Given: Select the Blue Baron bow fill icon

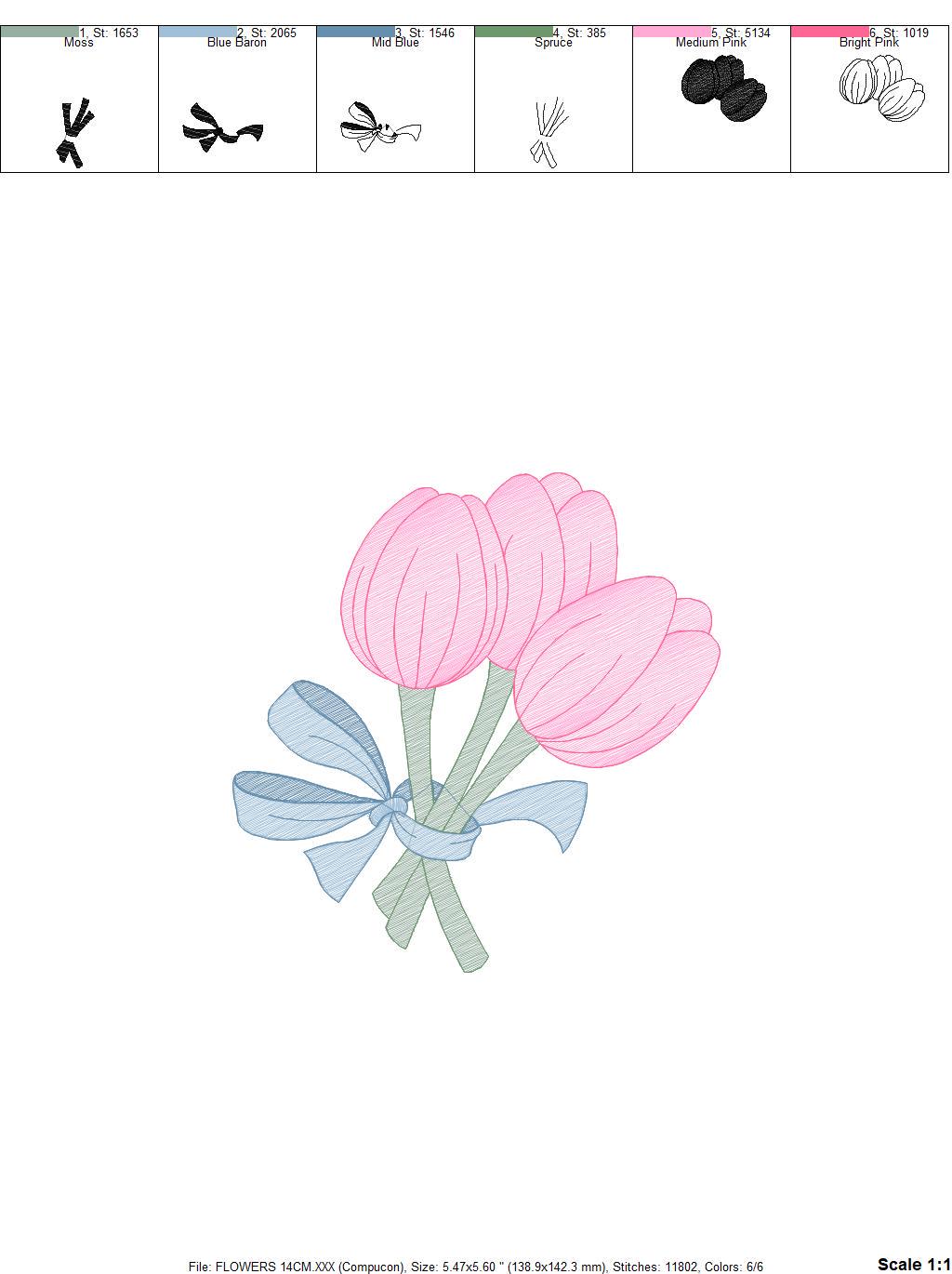Looking at the screenshot, I should (221, 126).
